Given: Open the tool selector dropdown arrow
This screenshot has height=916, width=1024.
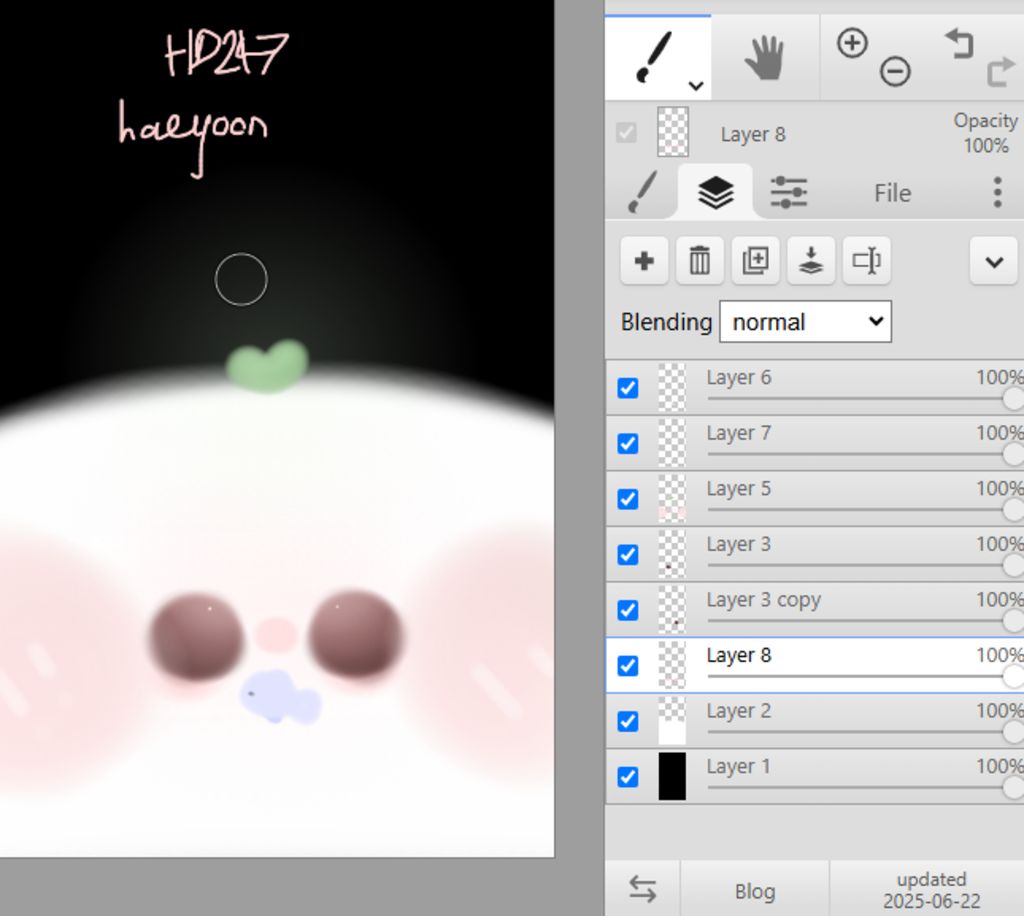Looking at the screenshot, I should tap(696, 86).
